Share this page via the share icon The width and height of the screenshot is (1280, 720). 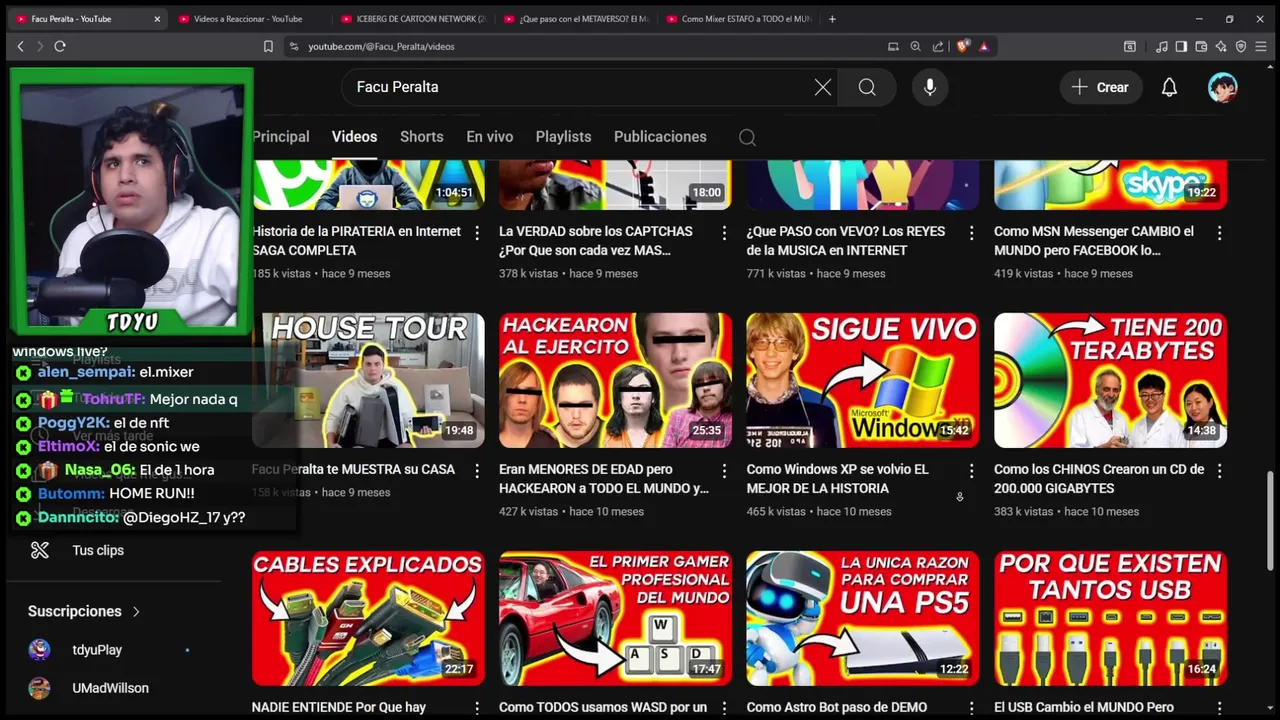pos(937,46)
